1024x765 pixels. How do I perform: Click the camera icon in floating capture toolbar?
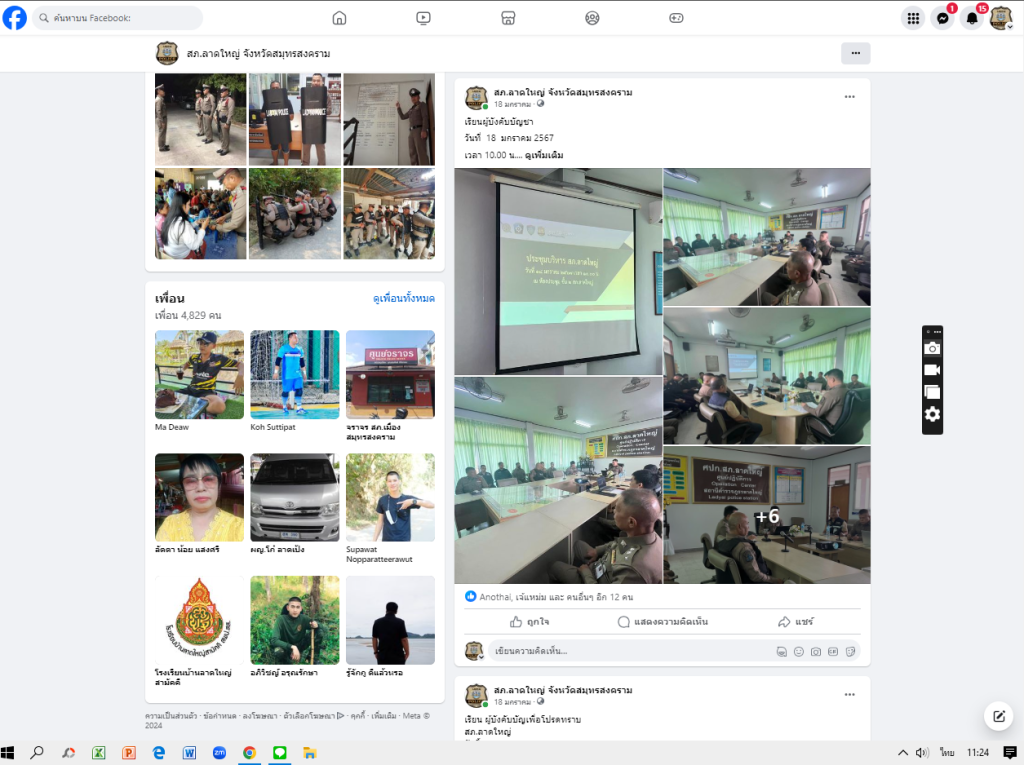tap(932, 348)
